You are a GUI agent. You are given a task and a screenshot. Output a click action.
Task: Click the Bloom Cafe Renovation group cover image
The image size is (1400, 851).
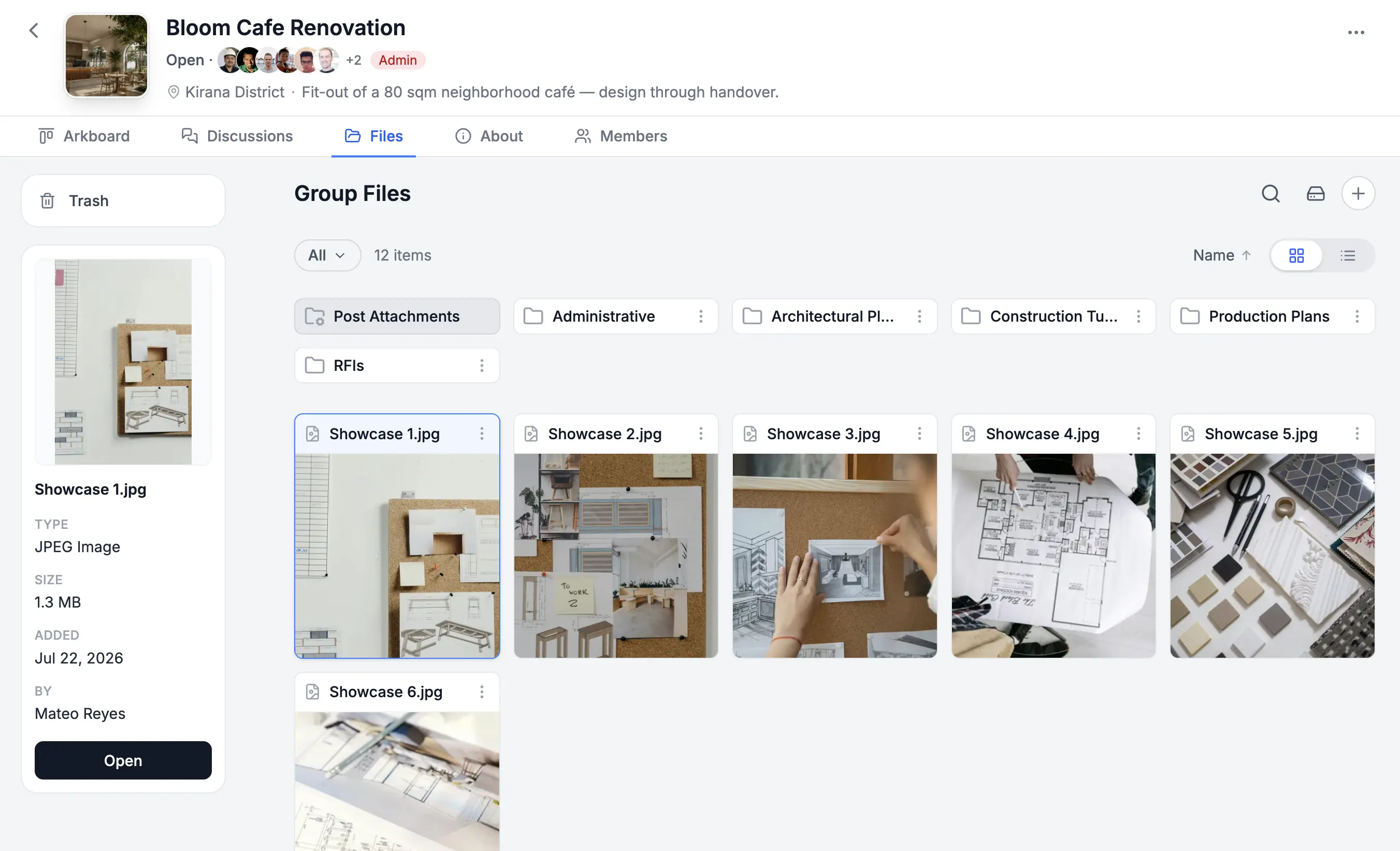click(x=106, y=55)
